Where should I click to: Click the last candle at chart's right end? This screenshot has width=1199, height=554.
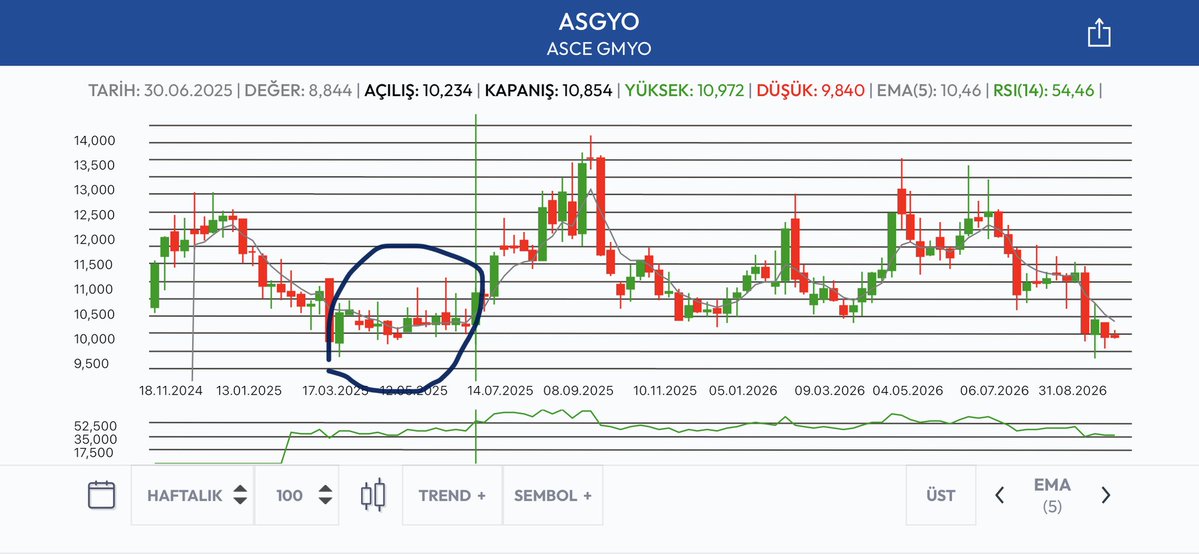point(1115,334)
